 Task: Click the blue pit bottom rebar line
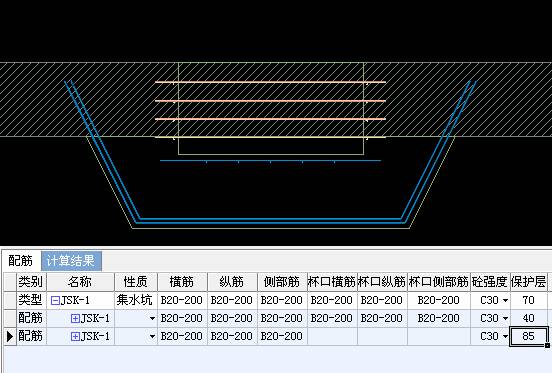[270, 220]
